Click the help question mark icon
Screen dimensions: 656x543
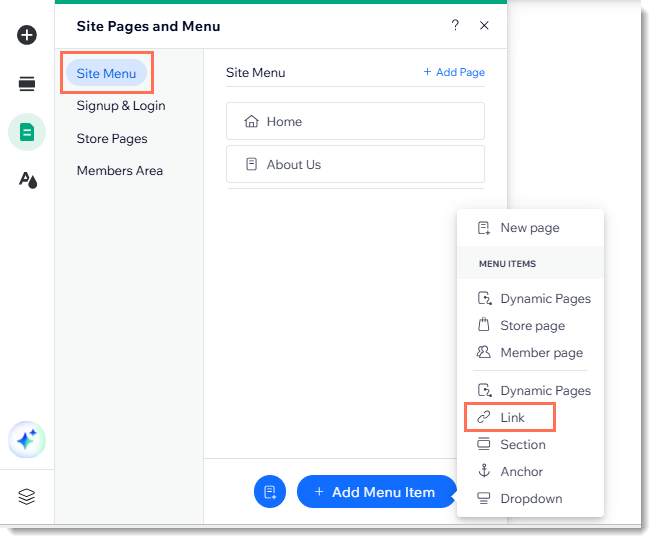click(455, 26)
